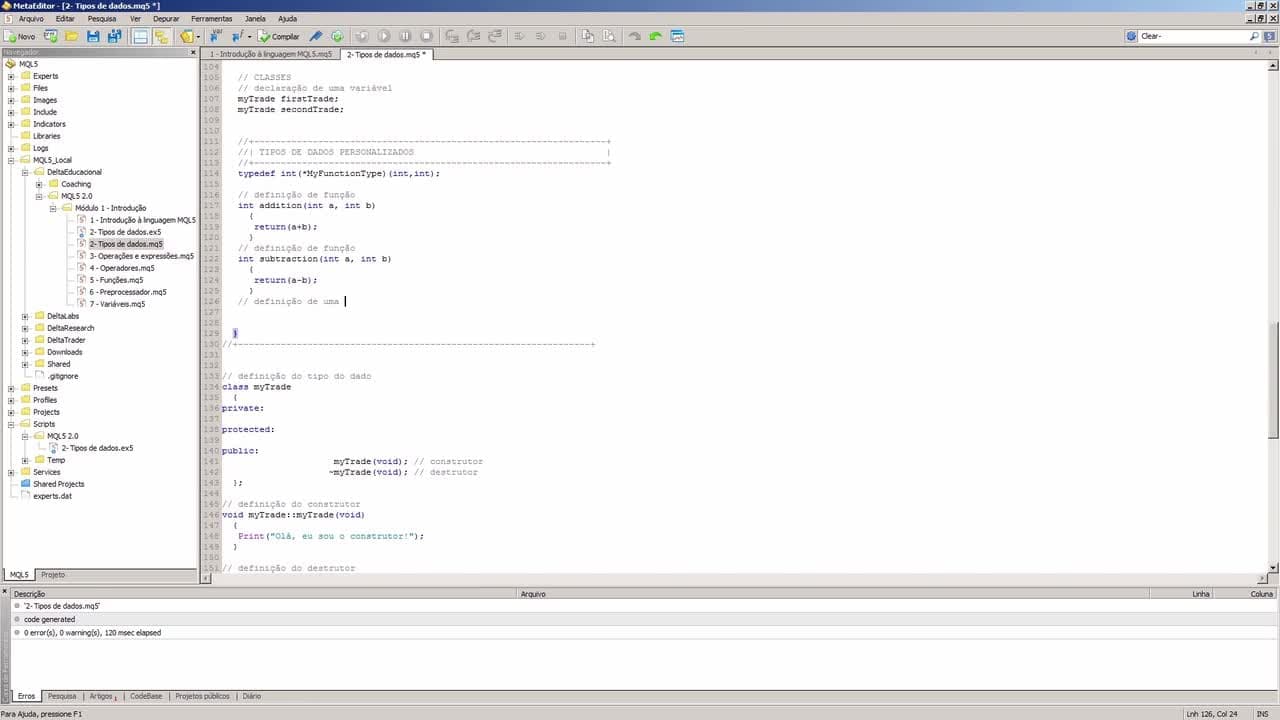Click the step out icon
Image resolution: width=1280 pixels, height=720 pixels.
[494, 36]
